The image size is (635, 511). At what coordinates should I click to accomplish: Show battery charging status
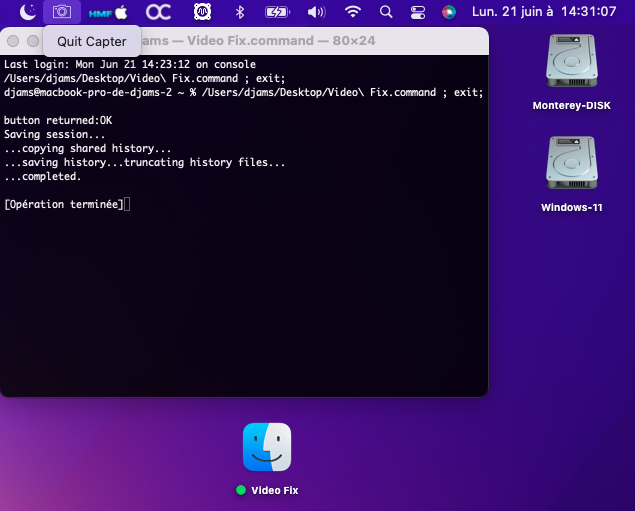277,12
